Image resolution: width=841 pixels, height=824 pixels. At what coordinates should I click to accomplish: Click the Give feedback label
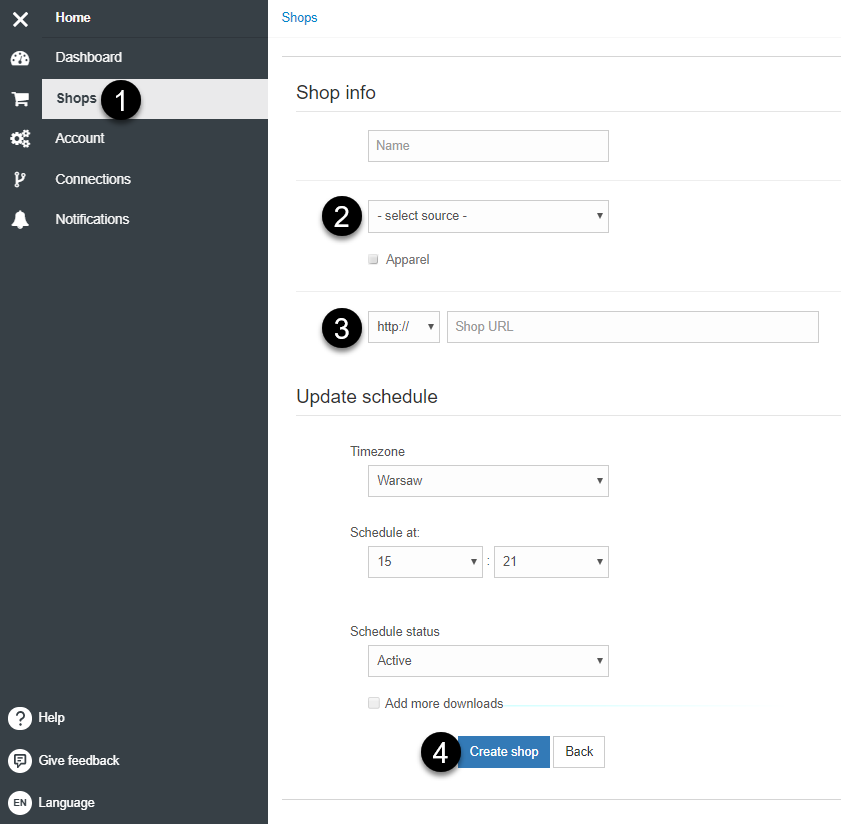79,761
